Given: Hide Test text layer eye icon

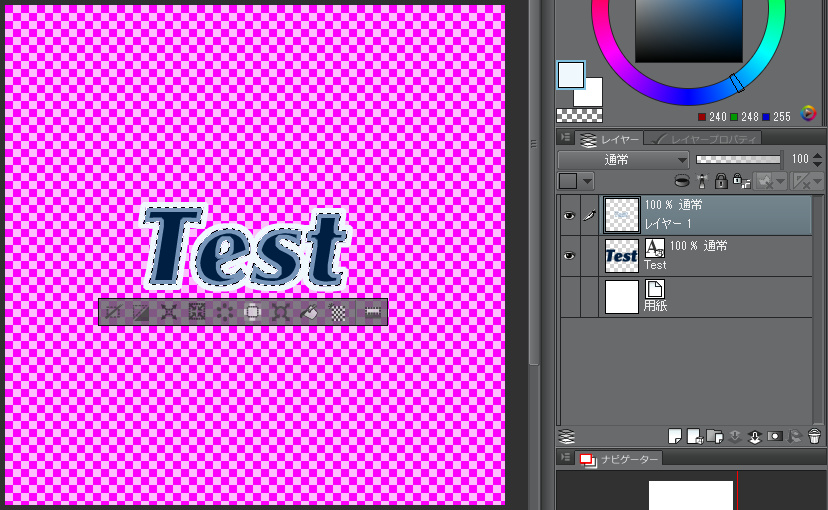Looking at the screenshot, I should 569,256.
